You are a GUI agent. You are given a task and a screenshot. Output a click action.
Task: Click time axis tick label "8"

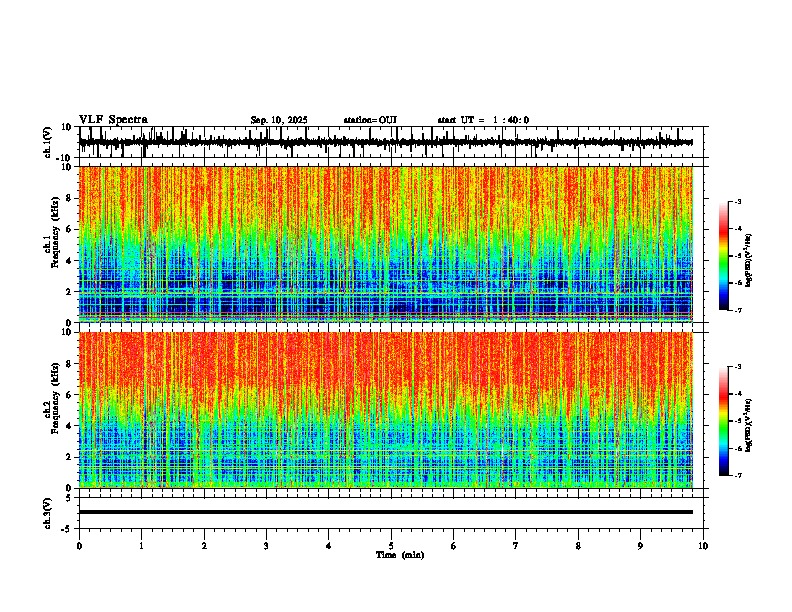[x=578, y=546]
